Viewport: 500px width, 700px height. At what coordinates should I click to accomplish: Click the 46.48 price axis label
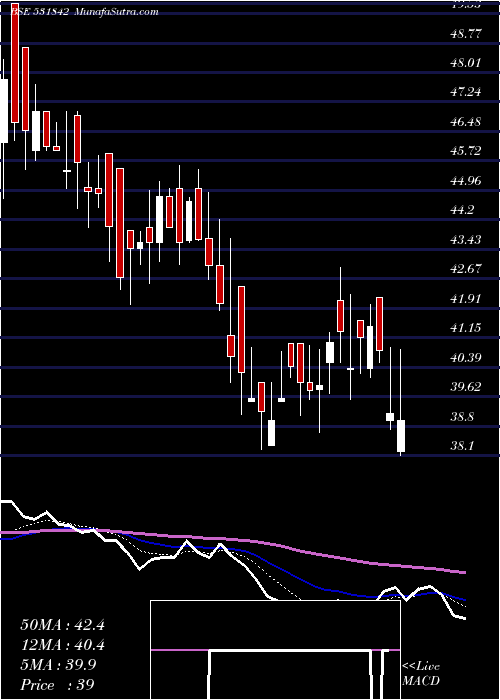pyautogui.click(x=464, y=122)
